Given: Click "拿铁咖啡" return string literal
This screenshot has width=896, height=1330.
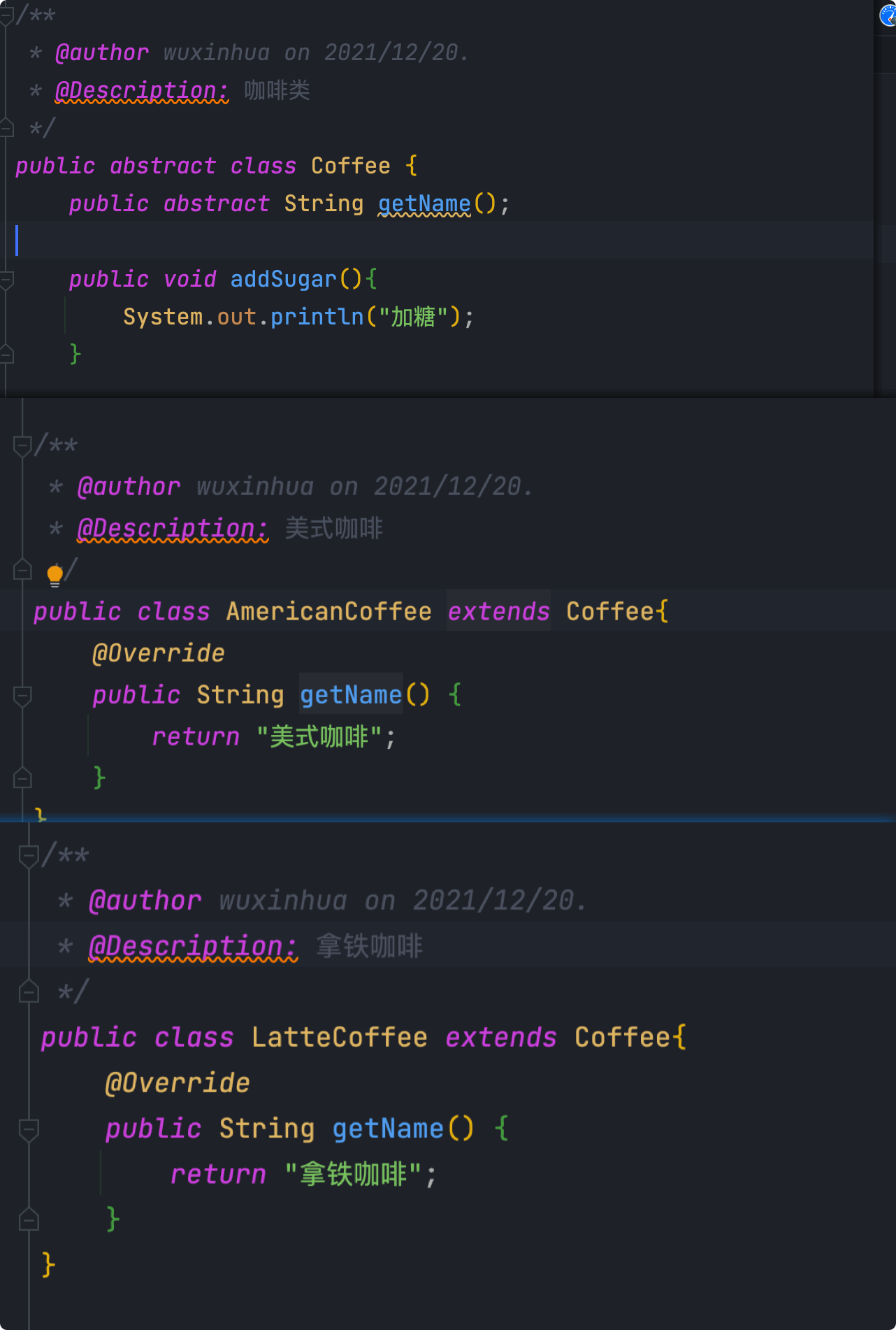Looking at the screenshot, I should tap(354, 1174).
